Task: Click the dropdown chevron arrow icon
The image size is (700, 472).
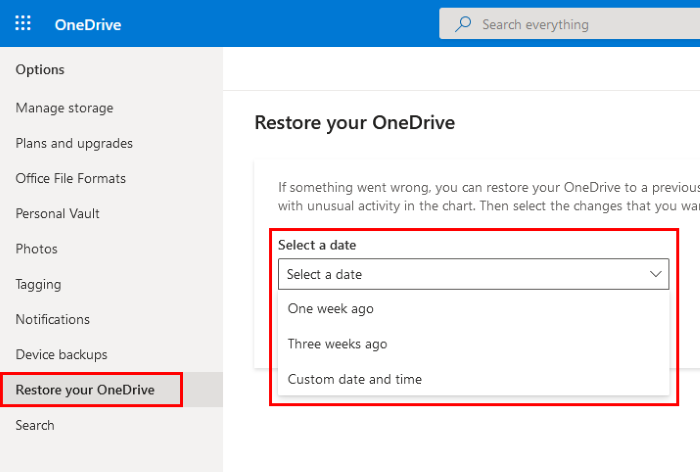Action: click(656, 273)
